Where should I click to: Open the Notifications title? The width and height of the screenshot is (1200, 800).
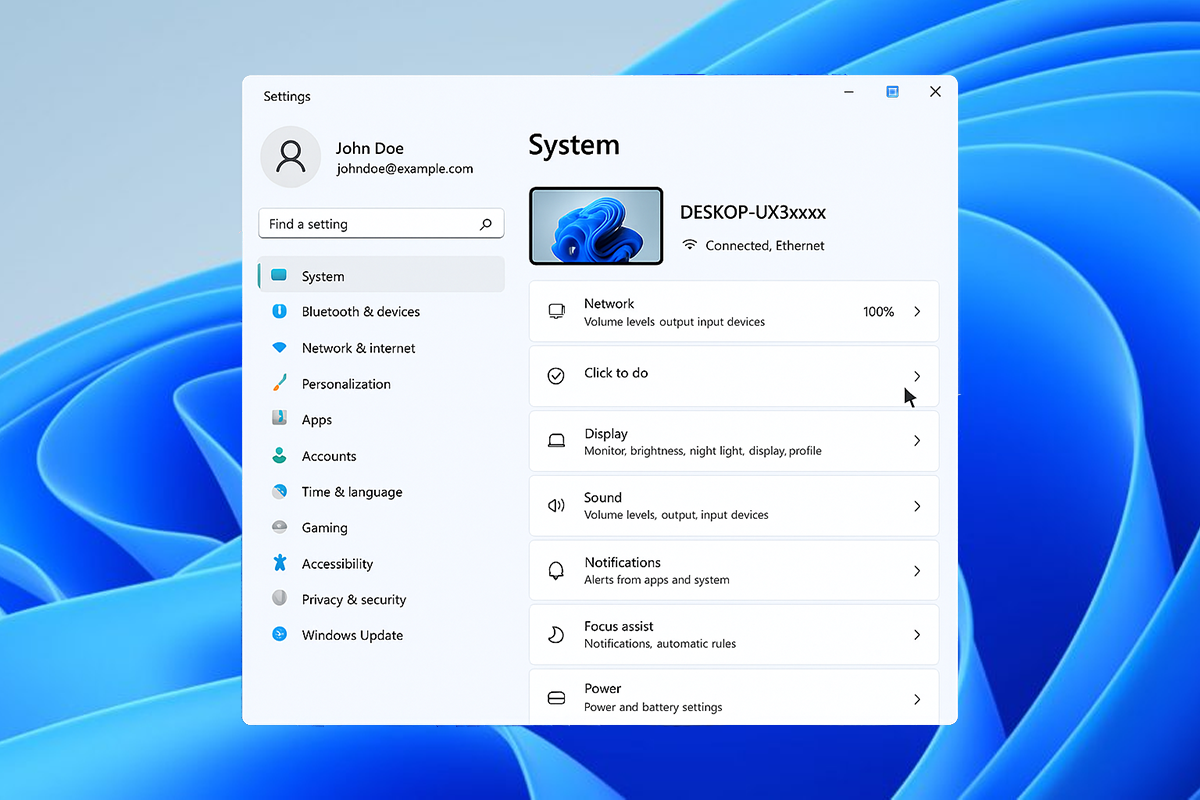point(622,562)
